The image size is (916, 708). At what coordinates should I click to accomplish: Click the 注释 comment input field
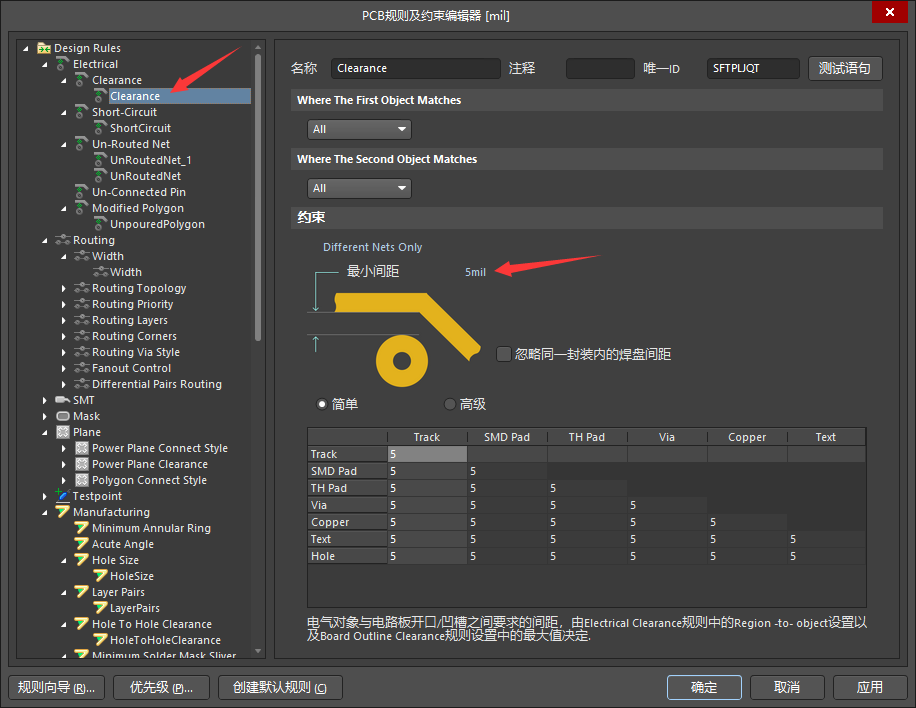600,68
